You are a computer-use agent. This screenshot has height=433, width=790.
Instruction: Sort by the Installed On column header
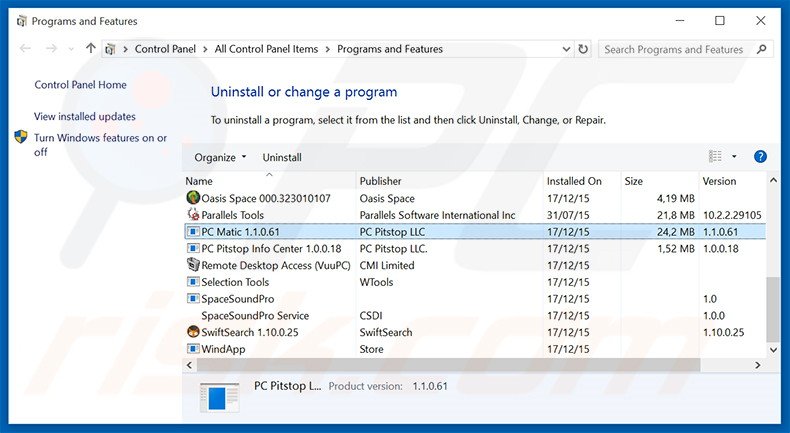(582, 181)
